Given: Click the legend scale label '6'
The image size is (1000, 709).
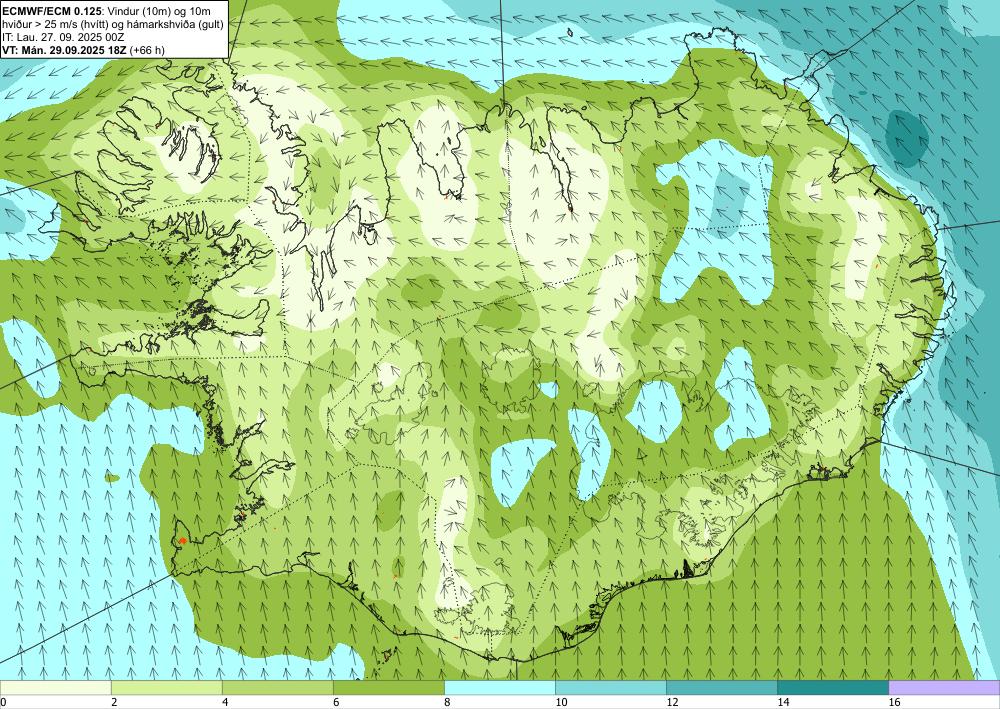Looking at the screenshot, I should [336, 703].
